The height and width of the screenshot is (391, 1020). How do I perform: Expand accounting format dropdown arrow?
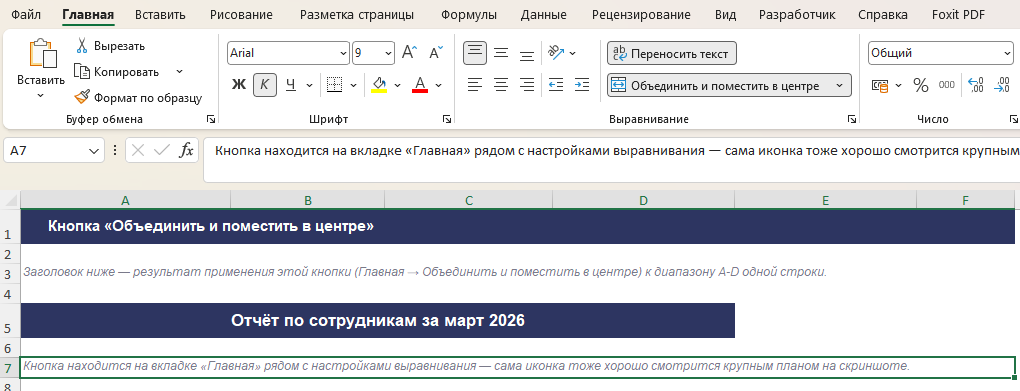coord(898,85)
